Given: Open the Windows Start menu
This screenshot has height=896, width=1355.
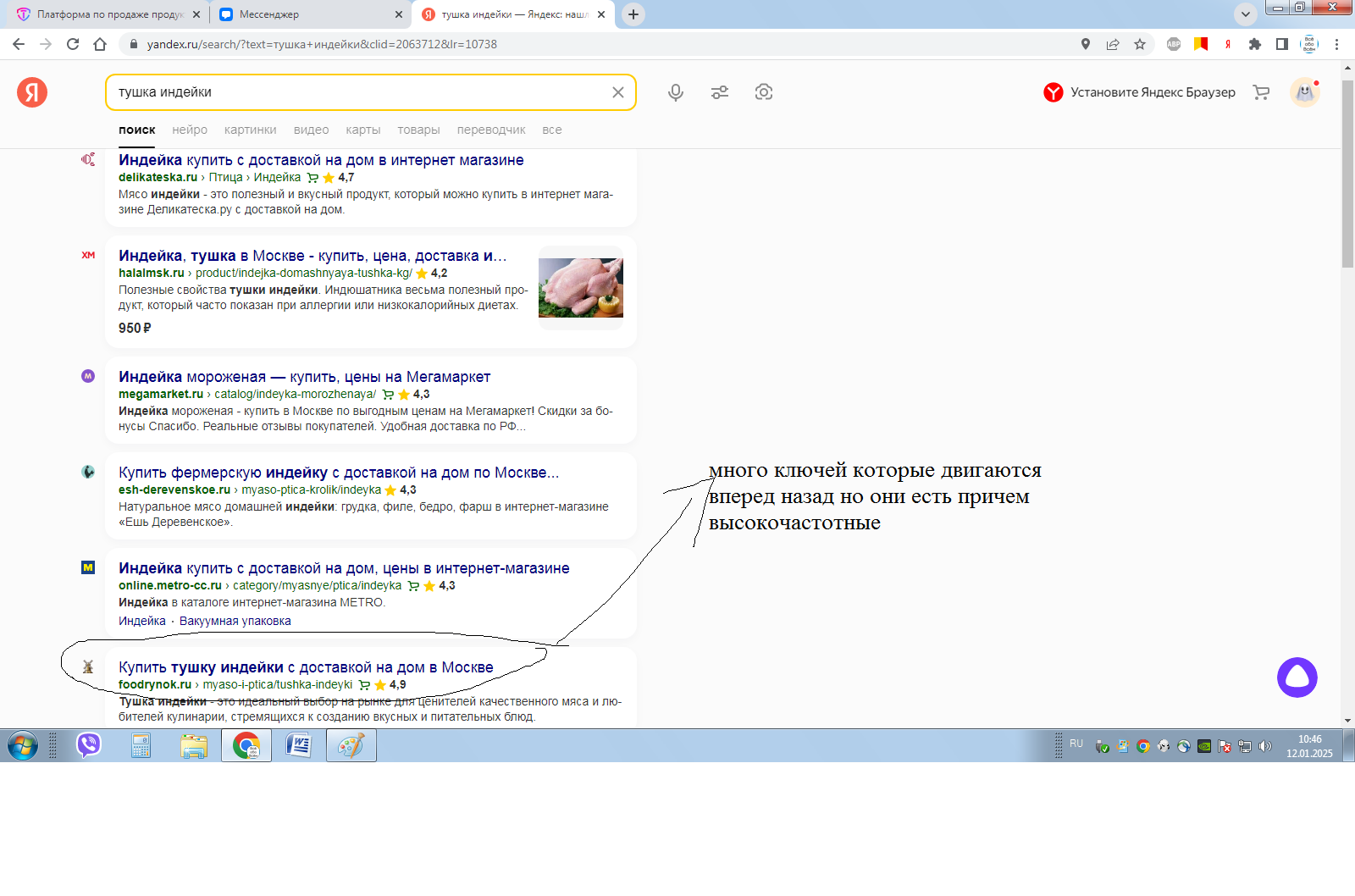Looking at the screenshot, I should coord(23,746).
